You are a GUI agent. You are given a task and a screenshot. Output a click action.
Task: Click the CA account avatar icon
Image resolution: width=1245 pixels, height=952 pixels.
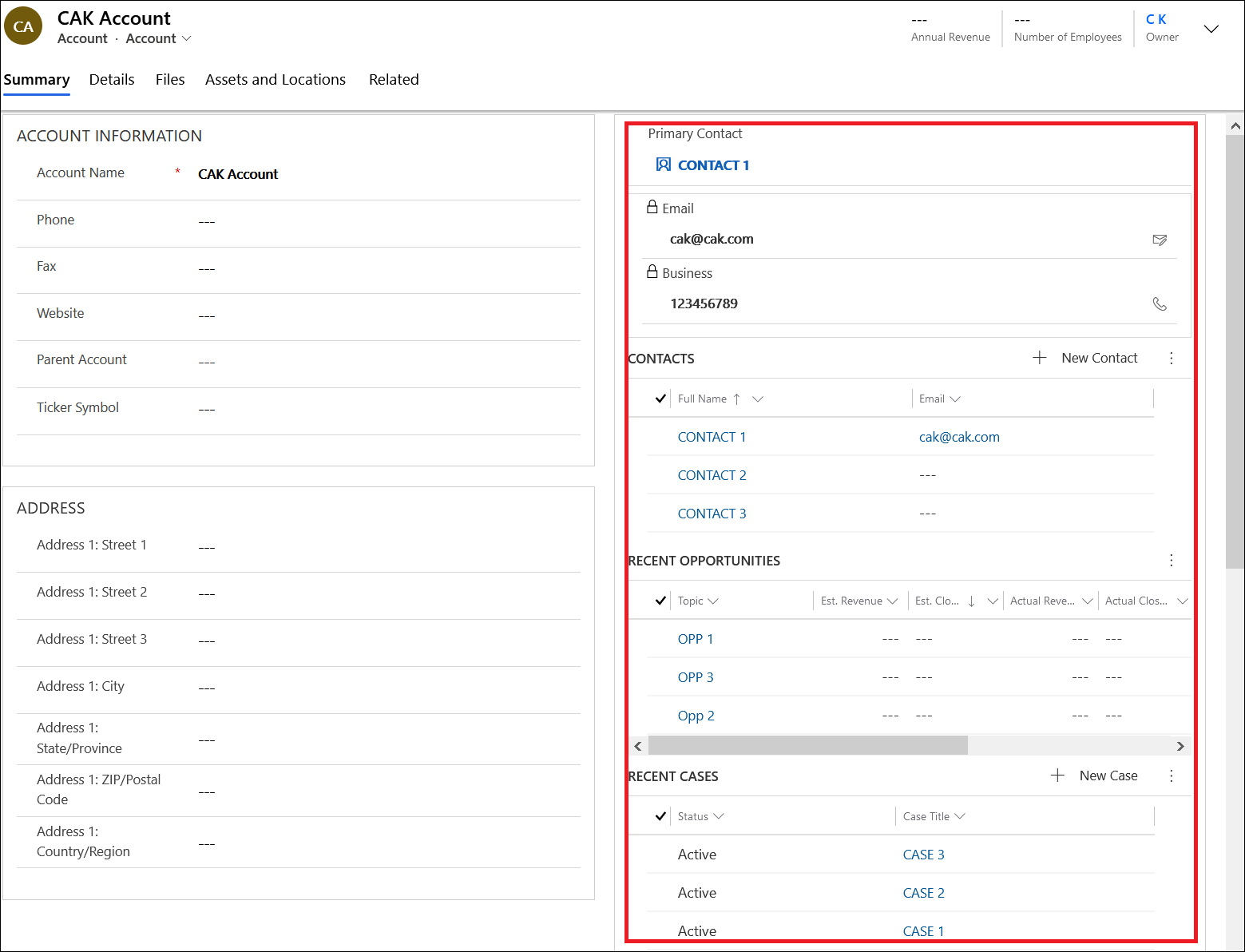pos(23,26)
